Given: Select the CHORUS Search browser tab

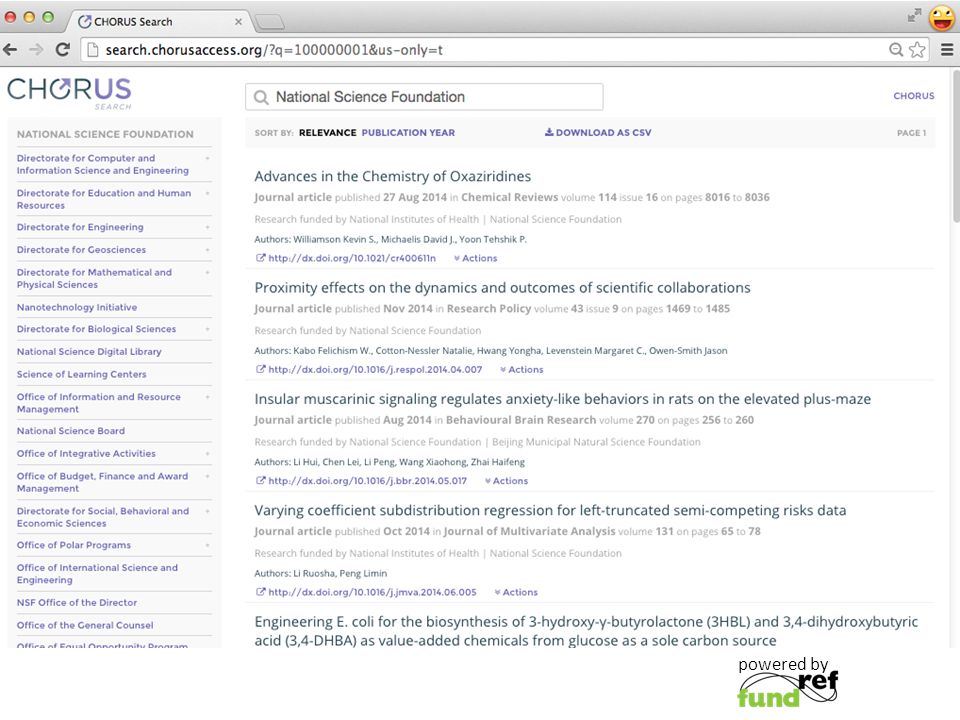Looking at the screenshot, I should [158, 21].
